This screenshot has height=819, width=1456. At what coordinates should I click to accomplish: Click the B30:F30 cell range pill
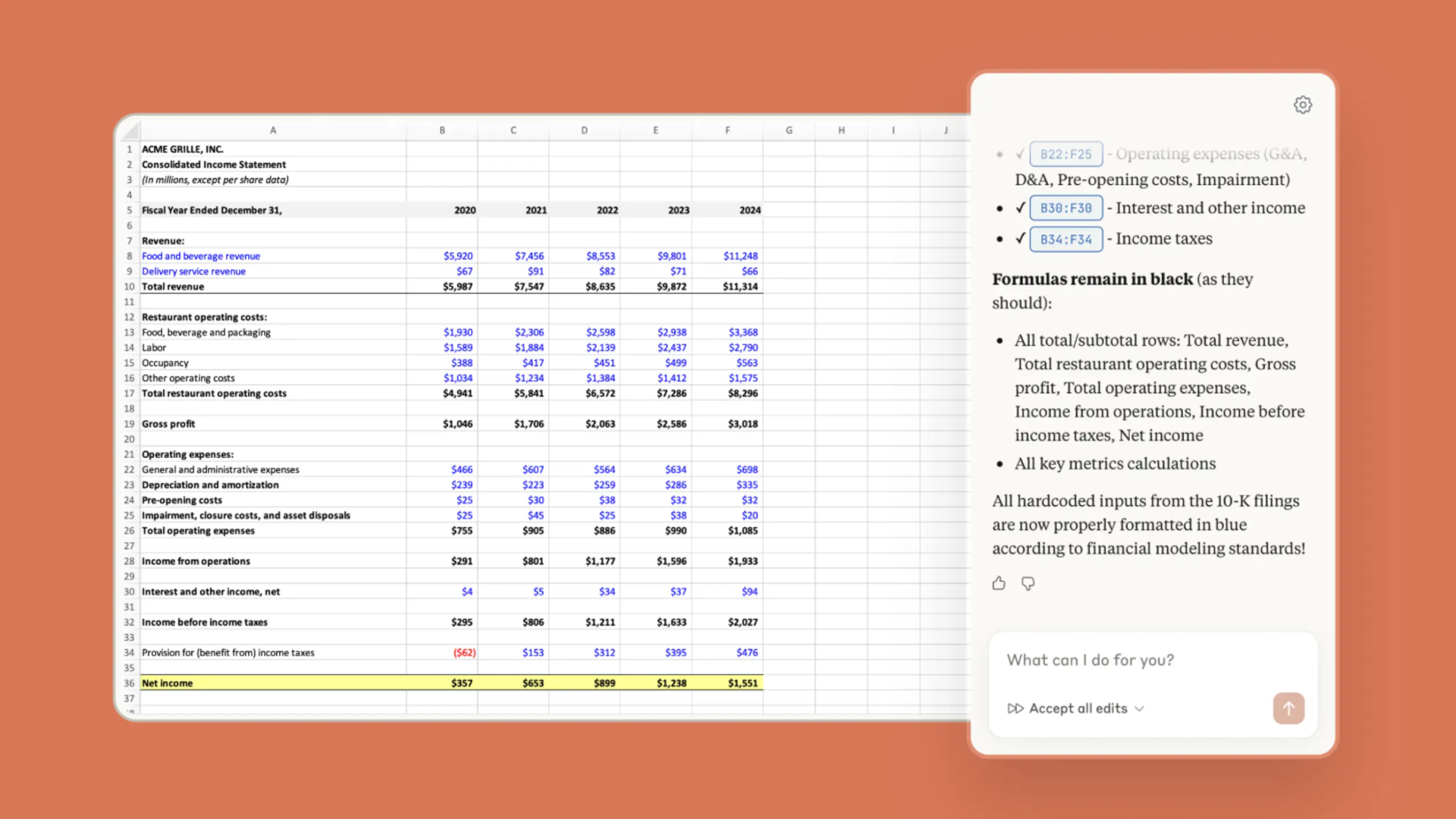[x=1065, y=208]
